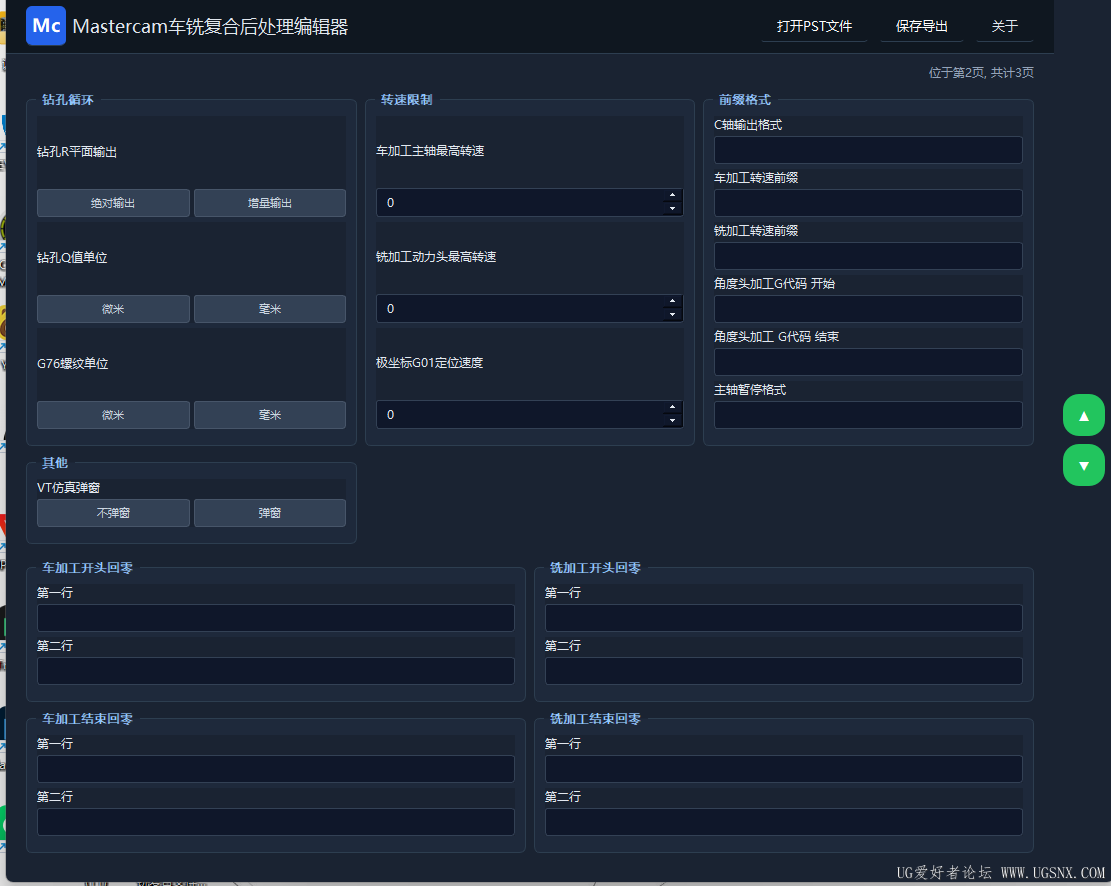1111x886 pixels.
Task: Decrease 极坐标G01定位速度 with down spinner
Action: pyautogui.click(x=672, y=421)
